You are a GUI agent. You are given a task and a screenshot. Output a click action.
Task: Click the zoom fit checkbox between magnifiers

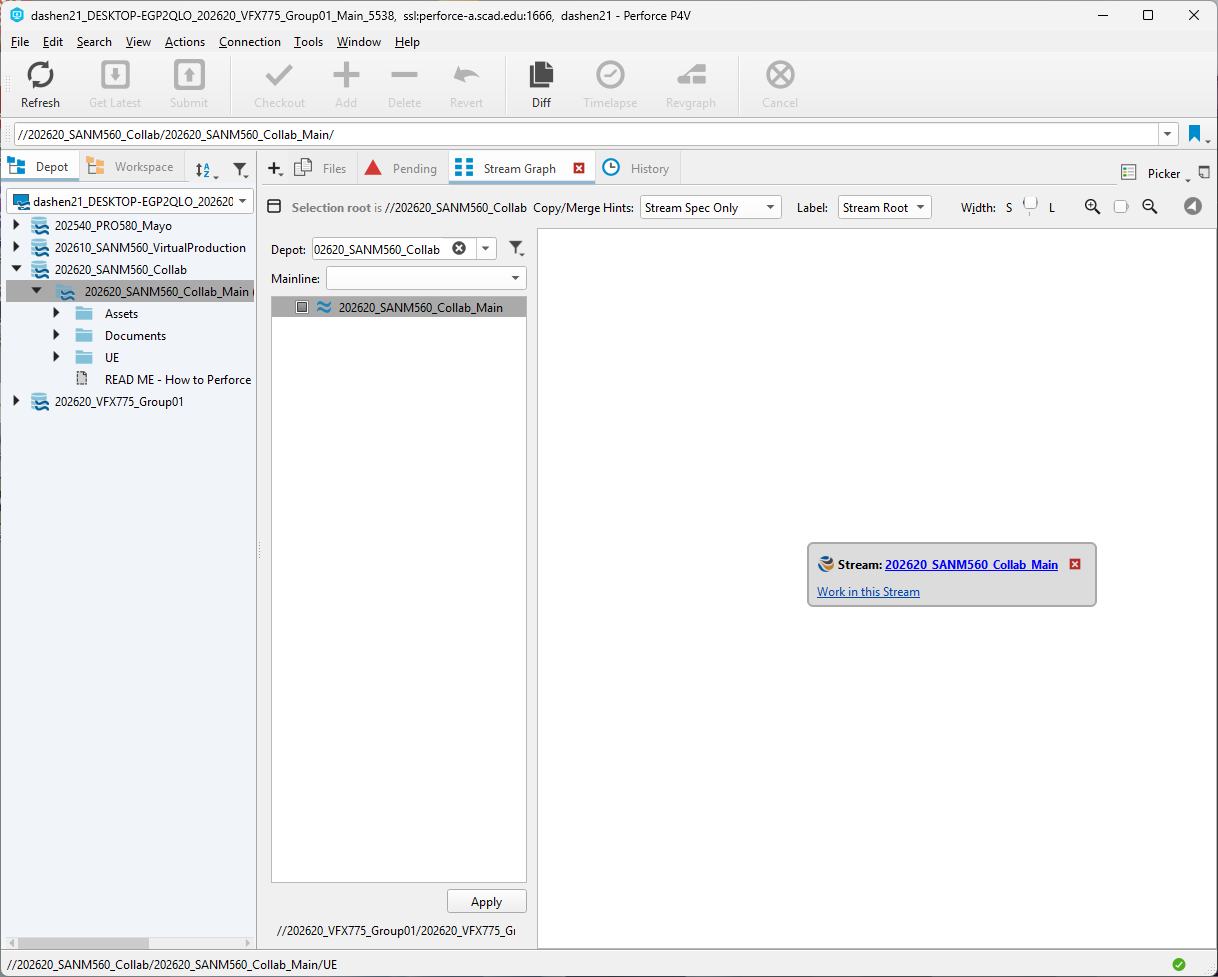[x=1121, y=207]
